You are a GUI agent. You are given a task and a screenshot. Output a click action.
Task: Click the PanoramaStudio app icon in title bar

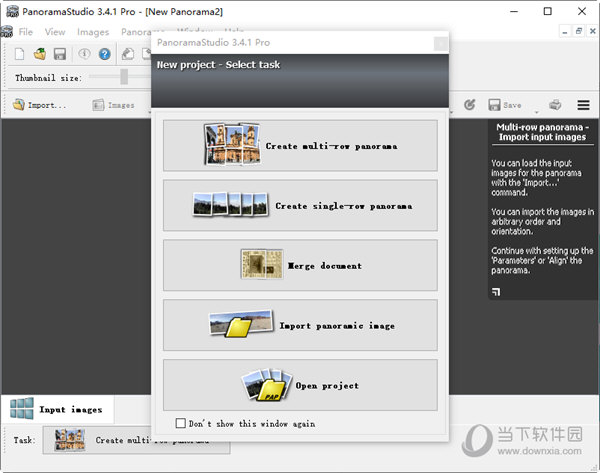tap(12, 11)
